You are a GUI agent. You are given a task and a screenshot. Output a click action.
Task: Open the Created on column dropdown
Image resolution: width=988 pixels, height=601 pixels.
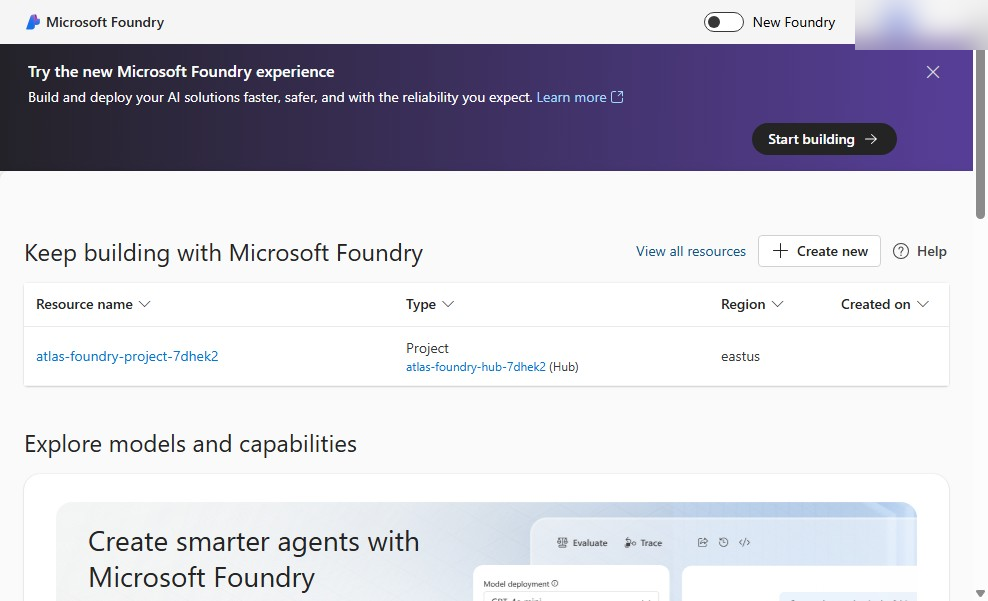[x=922, y=304]
